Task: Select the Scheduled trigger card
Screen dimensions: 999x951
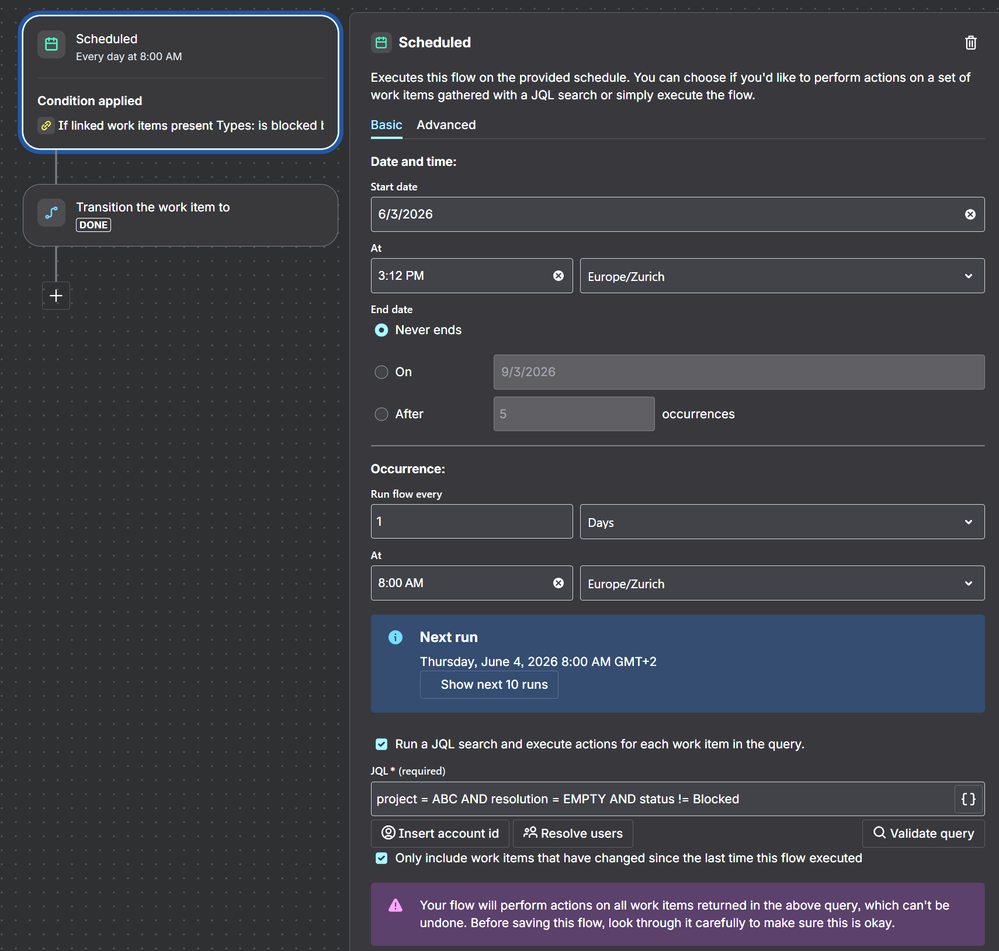Action: click(x=181, y=82)
